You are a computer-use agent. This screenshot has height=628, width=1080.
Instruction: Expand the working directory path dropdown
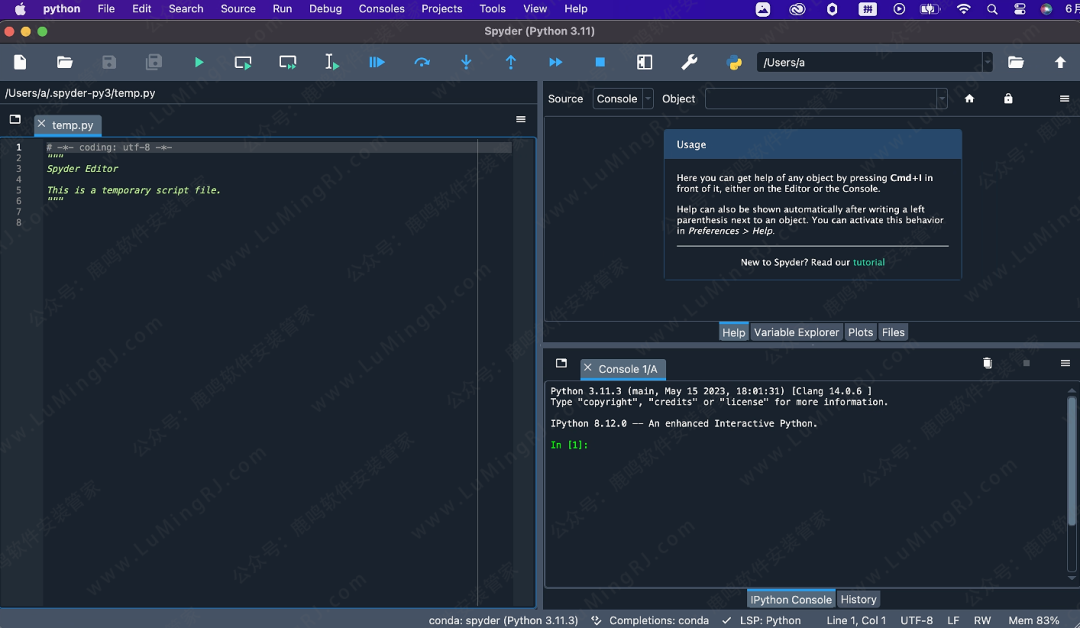987,62
